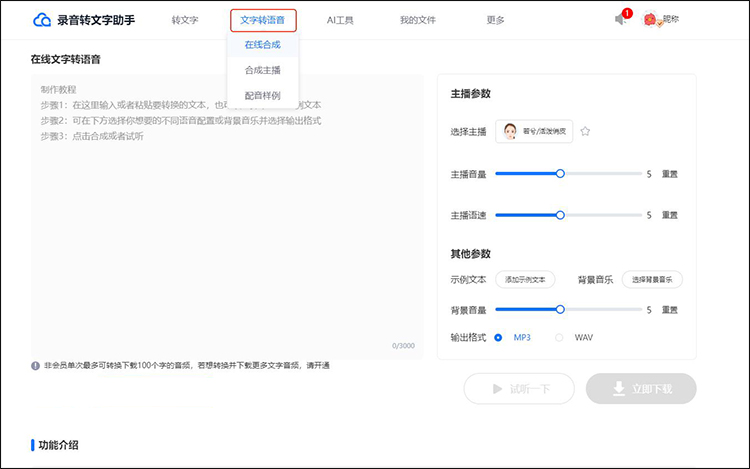This screenshot has width=750, height=469.
Task: Click the 录音转文字助手 title text
Action: 96,20
